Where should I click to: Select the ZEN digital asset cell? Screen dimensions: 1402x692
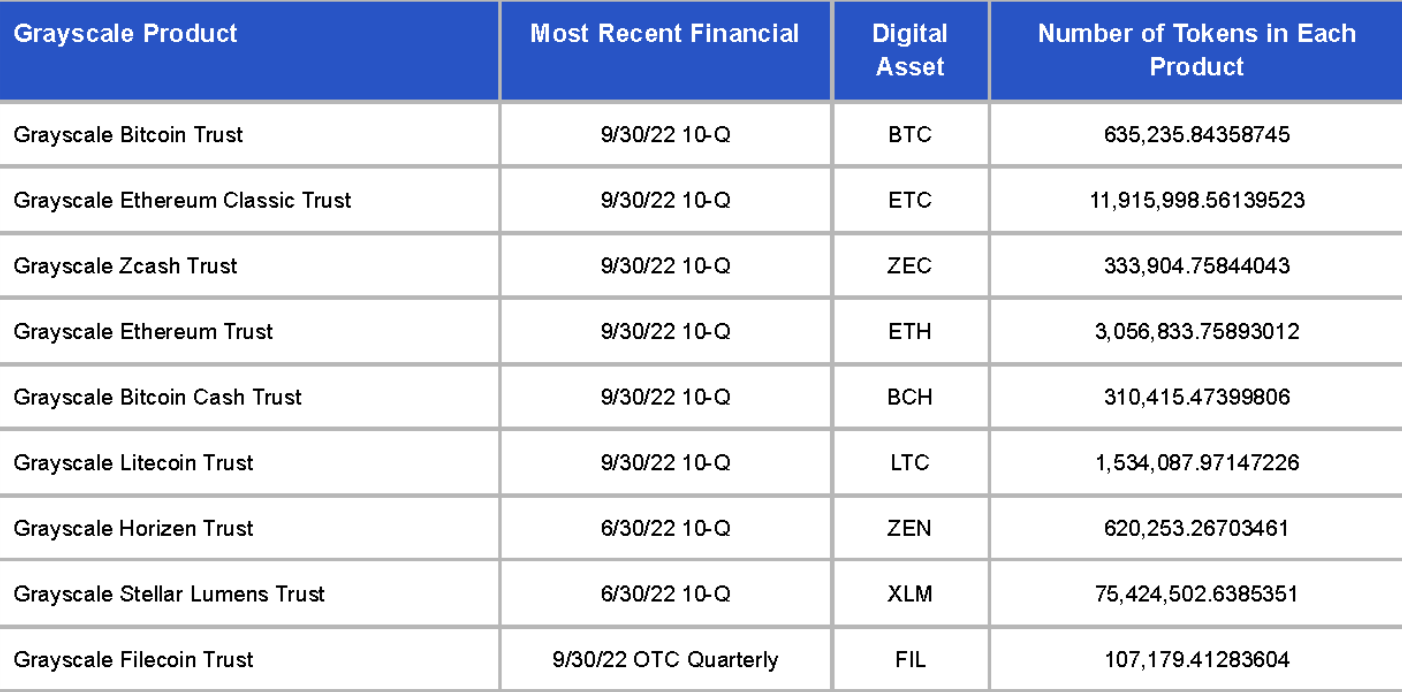coord(909,528)
